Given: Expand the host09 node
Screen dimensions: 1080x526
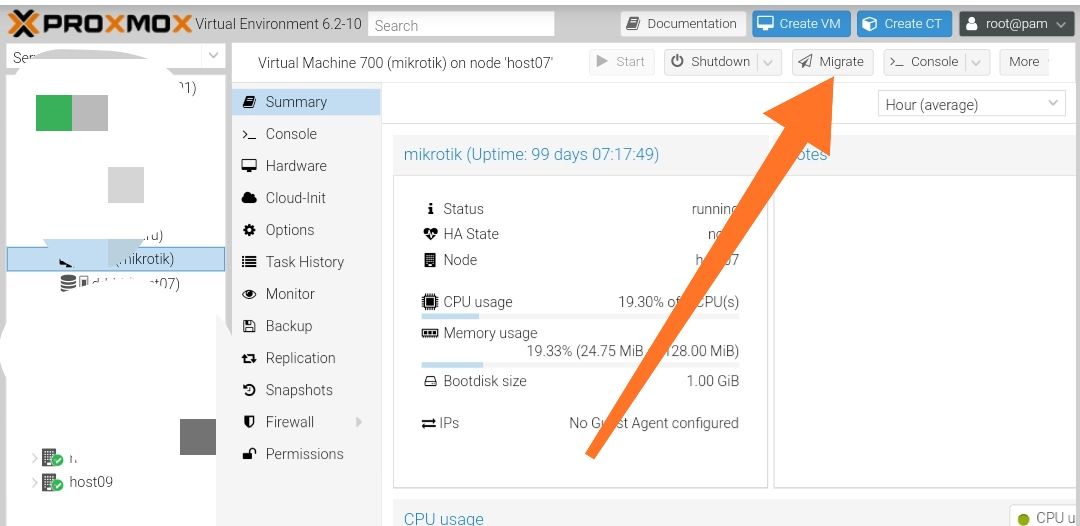Looking at the screenshot, I should (x=34, y=482).
